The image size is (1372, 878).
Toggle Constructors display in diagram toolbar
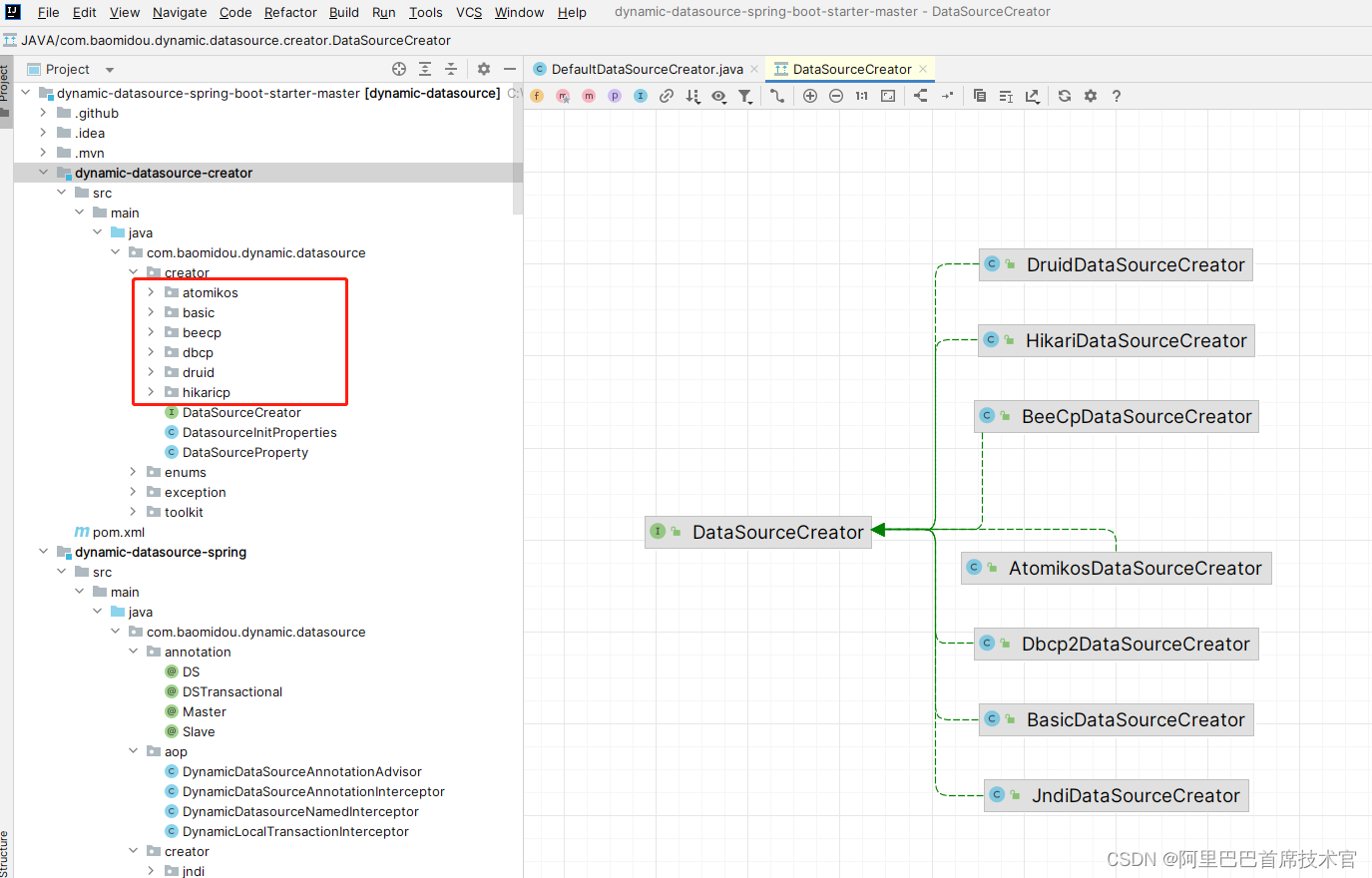point(563,96)
